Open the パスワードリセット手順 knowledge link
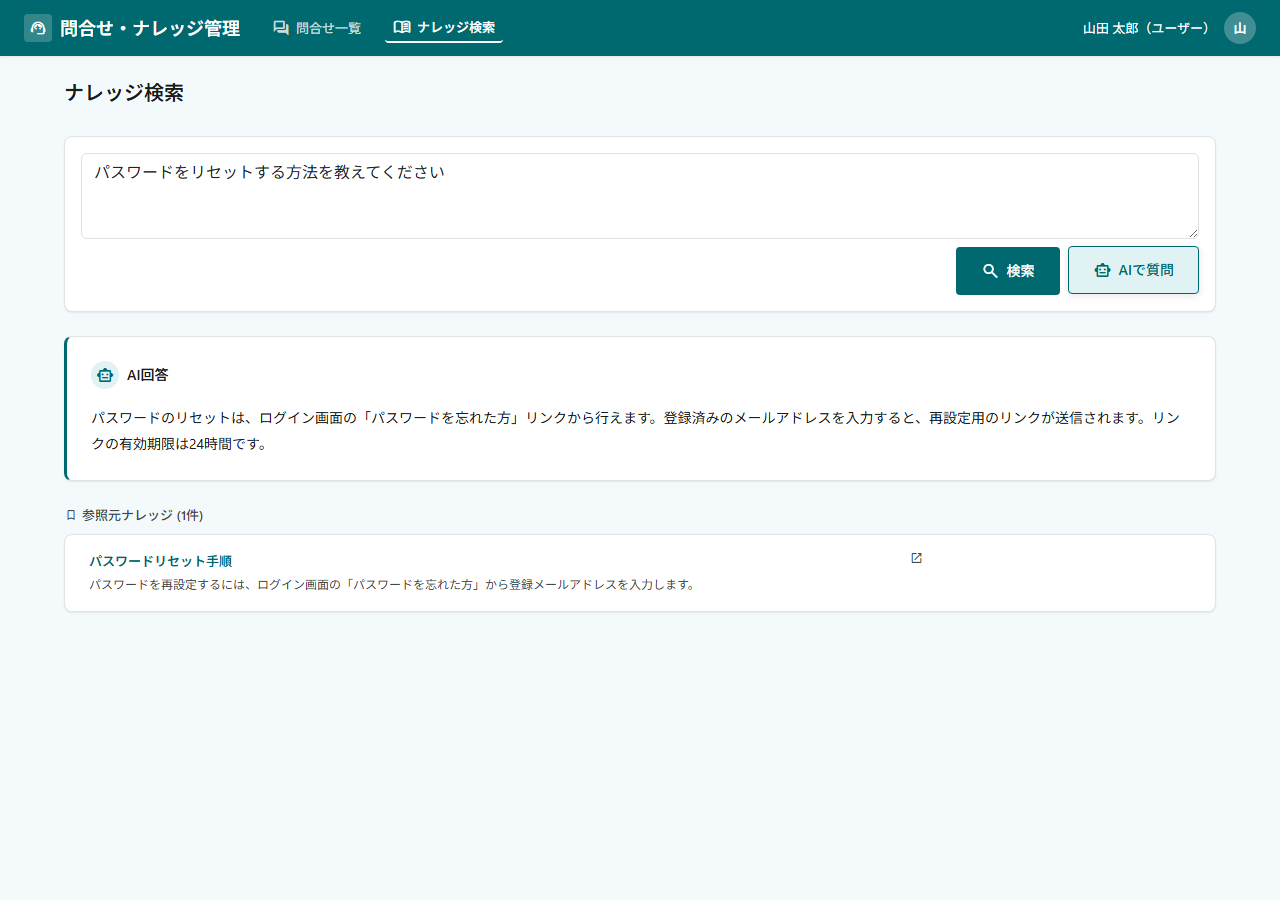 click(x=160, y=561)
